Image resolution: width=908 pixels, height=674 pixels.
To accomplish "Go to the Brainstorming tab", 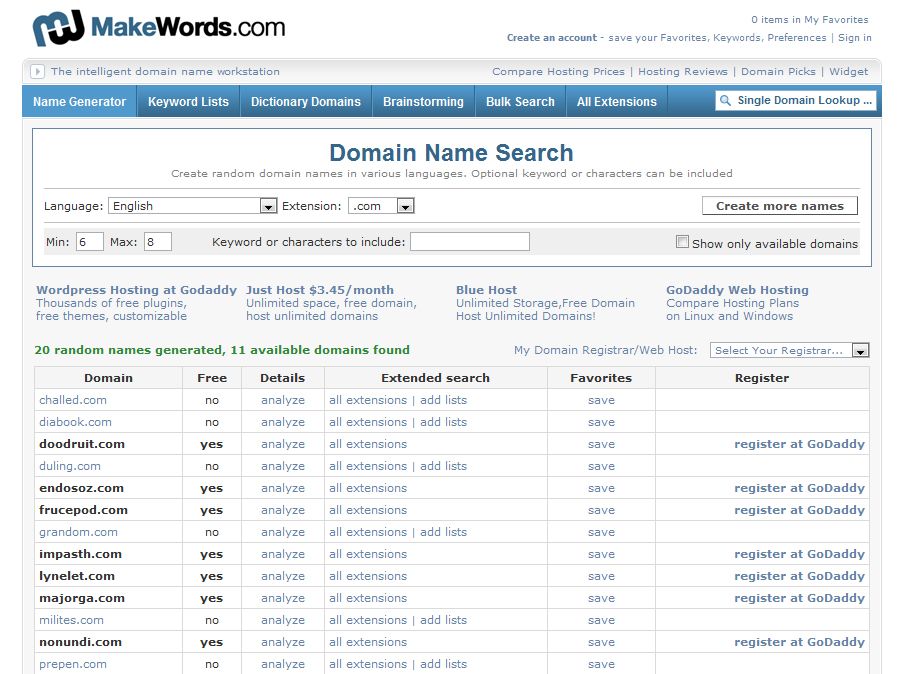I will coord(423,102).
